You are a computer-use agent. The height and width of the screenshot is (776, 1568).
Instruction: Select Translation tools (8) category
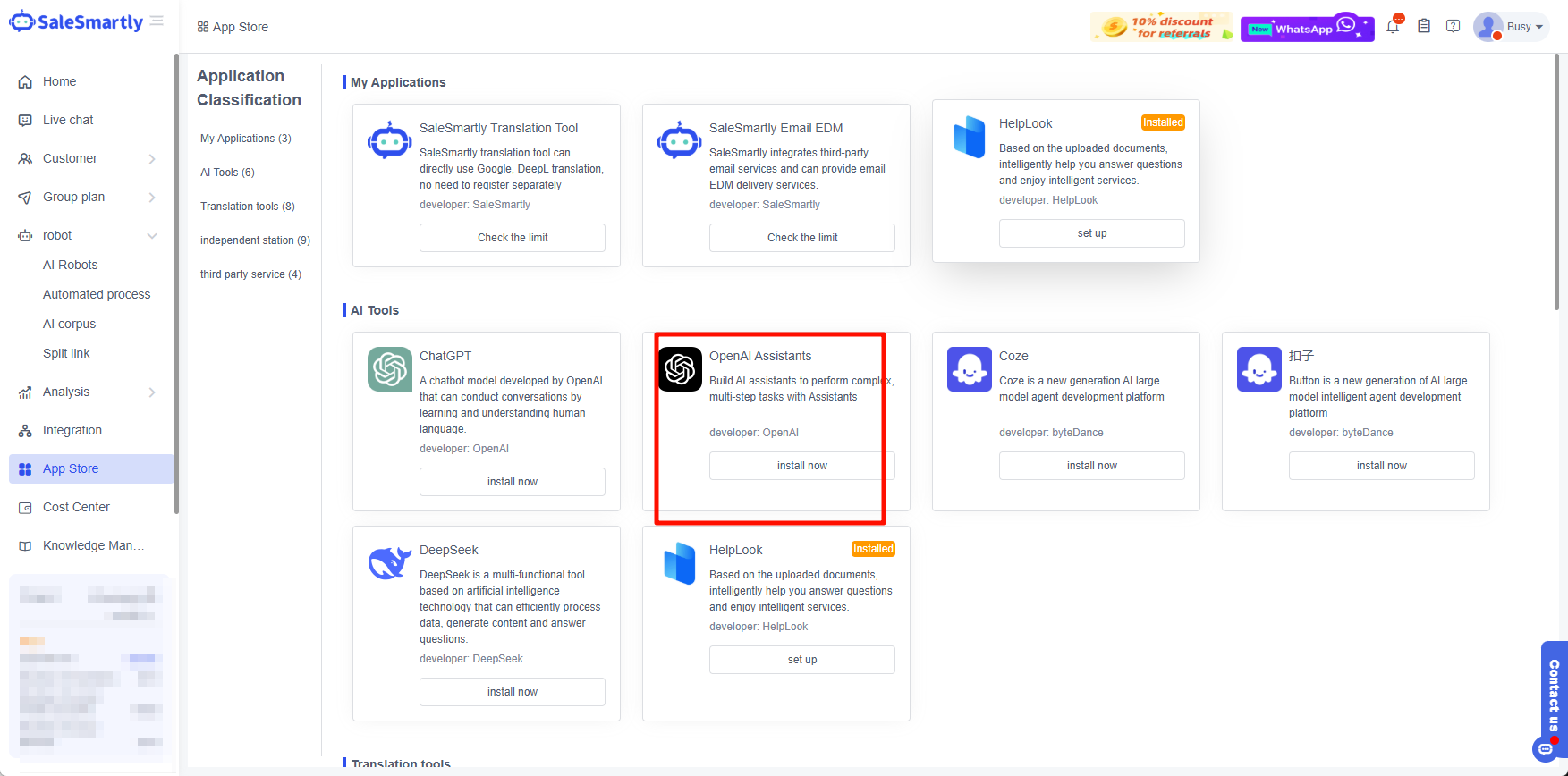coord(247,207)
